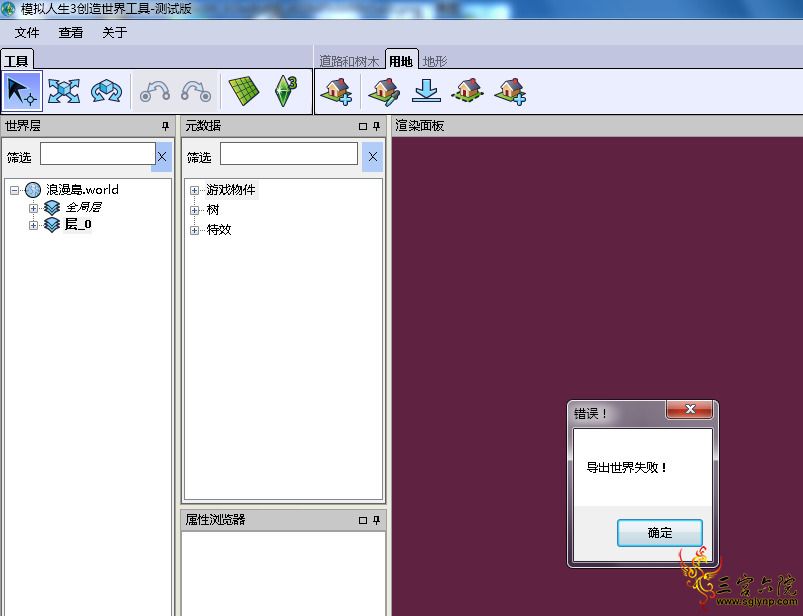The height and width of the screenshot is (616, 803).
Task: Click the layer stack icon beside 层_0
Action: coord(52,224)
